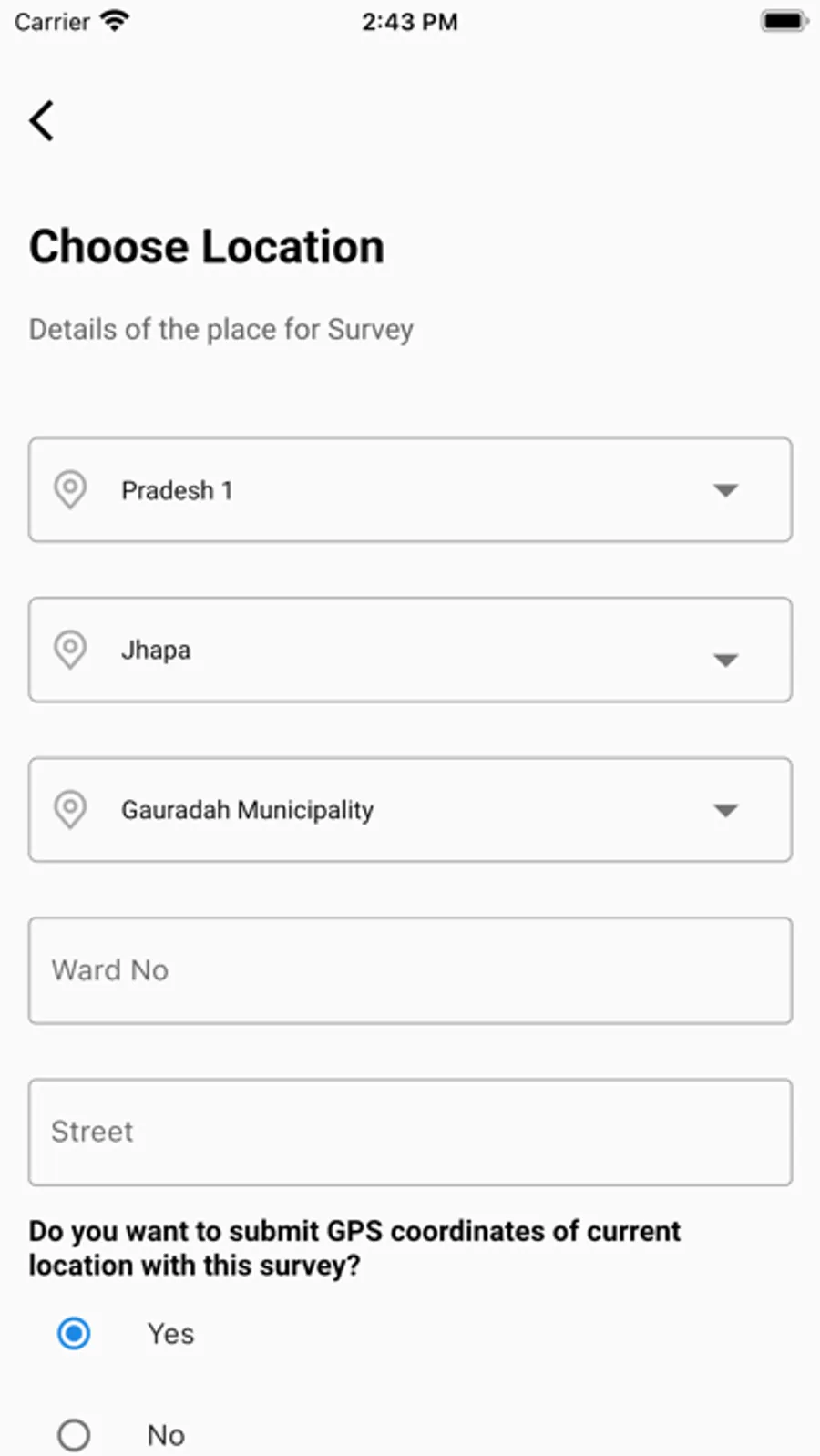Focus the Ward No input field

pyautogui.click(x=410, y=970)
